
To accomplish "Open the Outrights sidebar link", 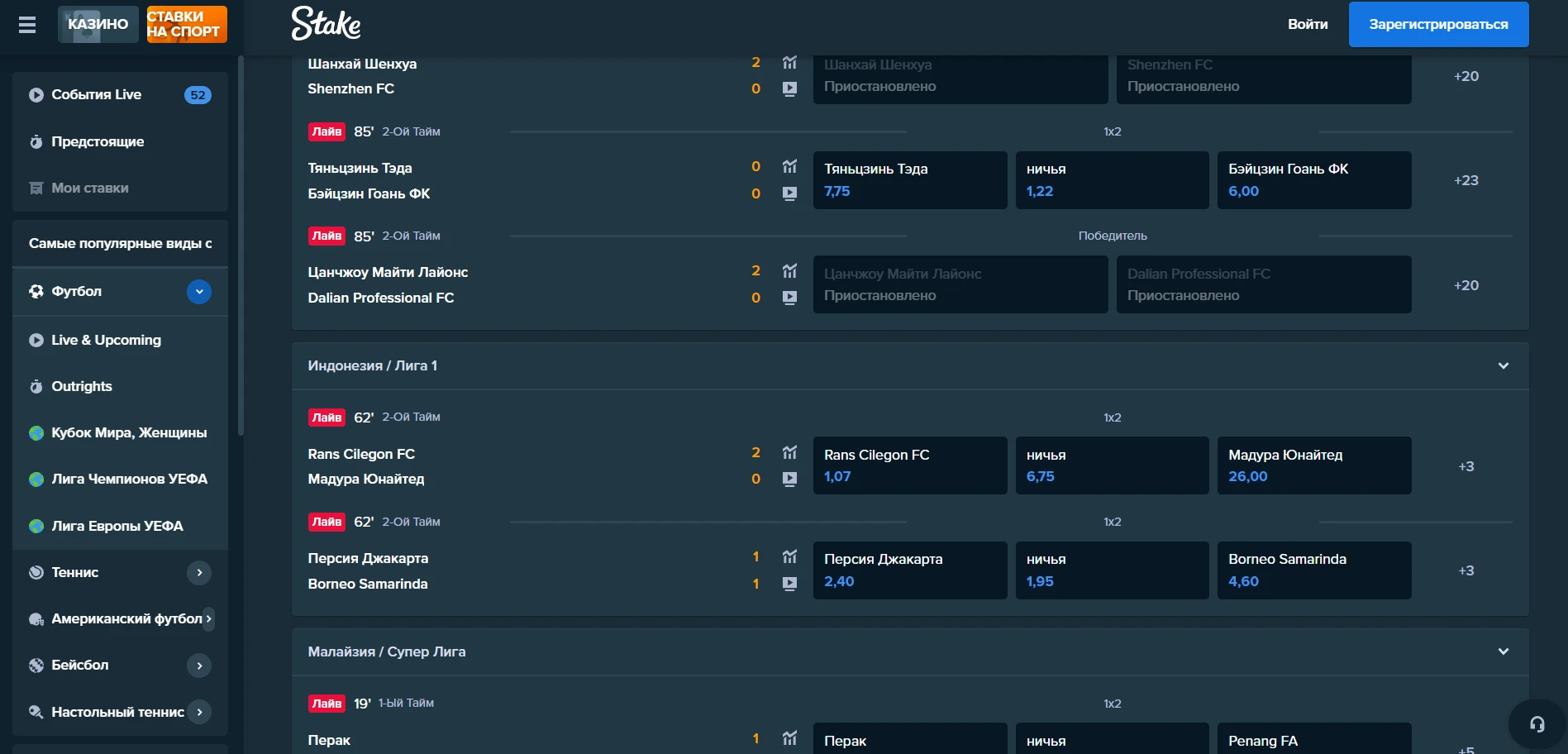I will [x=120, y=386].
